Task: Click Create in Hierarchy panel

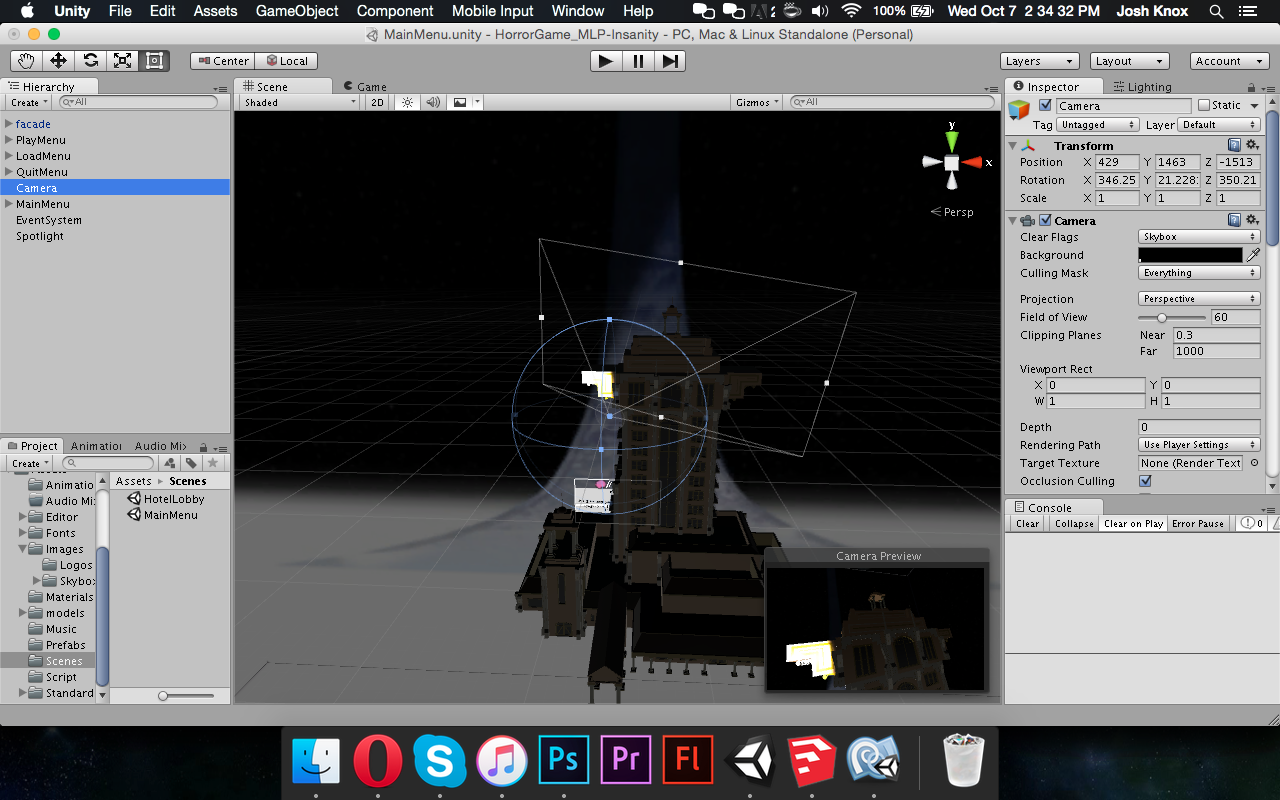Action: (27, 102)
